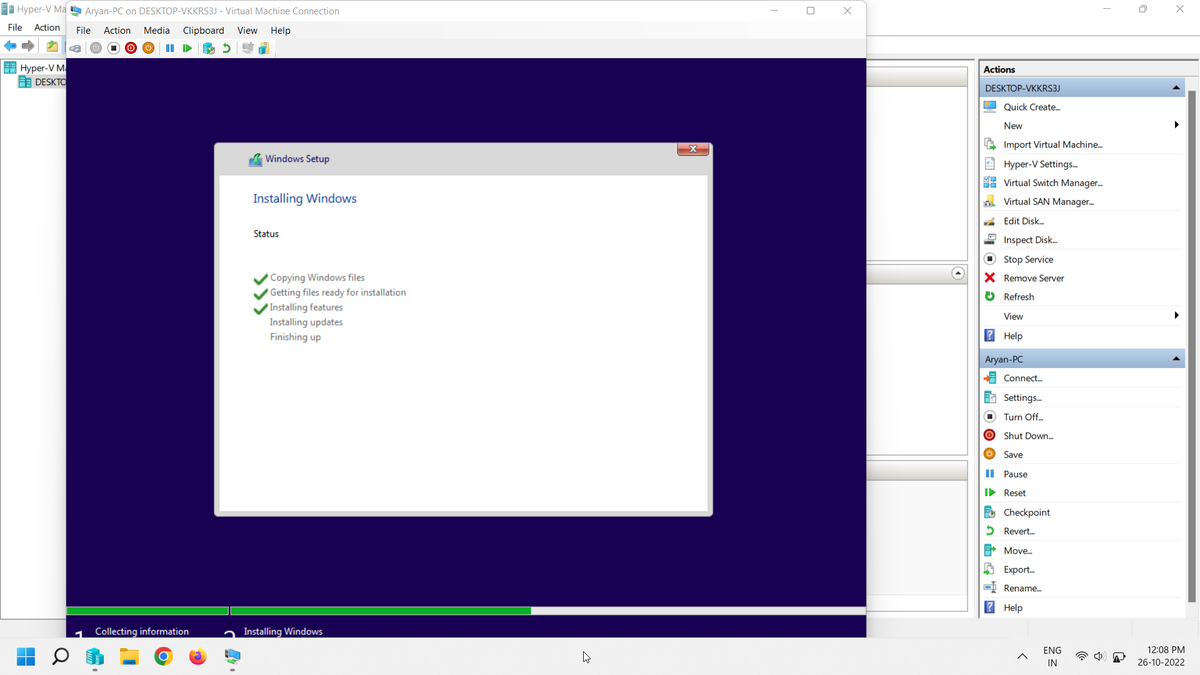
Task: Open Help under DESKTOP-VKKRS3J actions
Action: coord(1013,336)
